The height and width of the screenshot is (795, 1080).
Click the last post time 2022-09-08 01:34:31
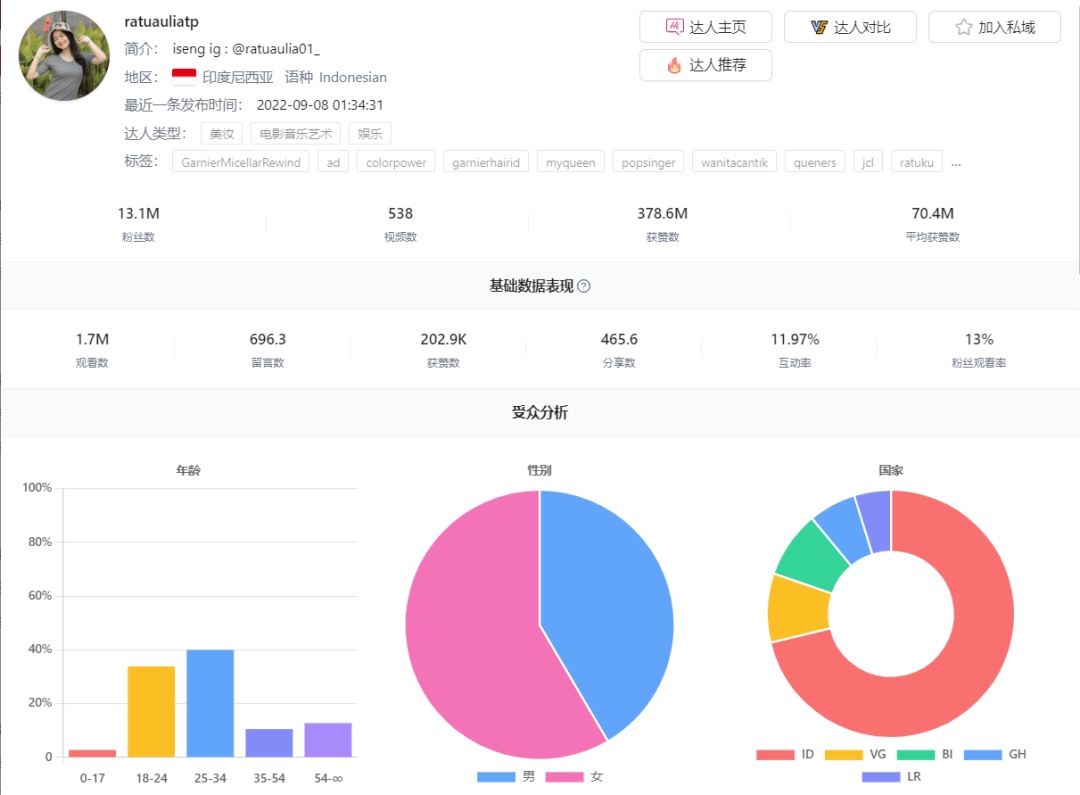pyautogui.click(x=320, y=105)
